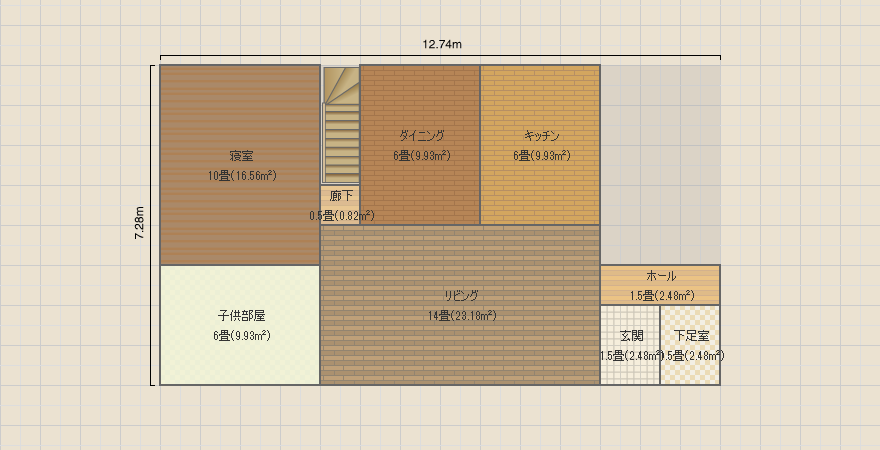
Task: Click the 14畳(23.18m²) living size text
Action: tap(462, 316)
